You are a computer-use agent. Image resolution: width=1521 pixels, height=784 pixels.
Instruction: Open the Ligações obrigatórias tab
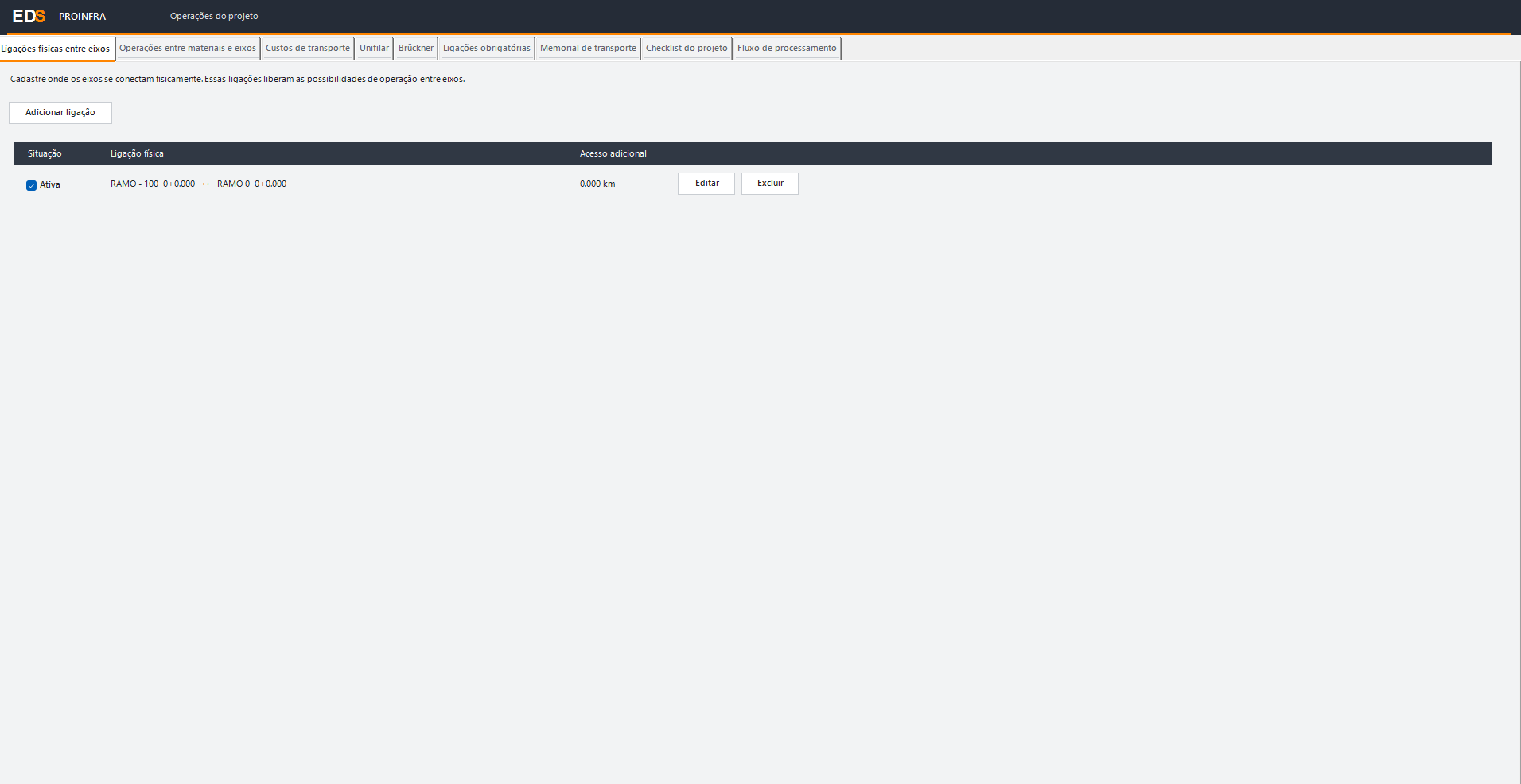click(x=487, y=48)
